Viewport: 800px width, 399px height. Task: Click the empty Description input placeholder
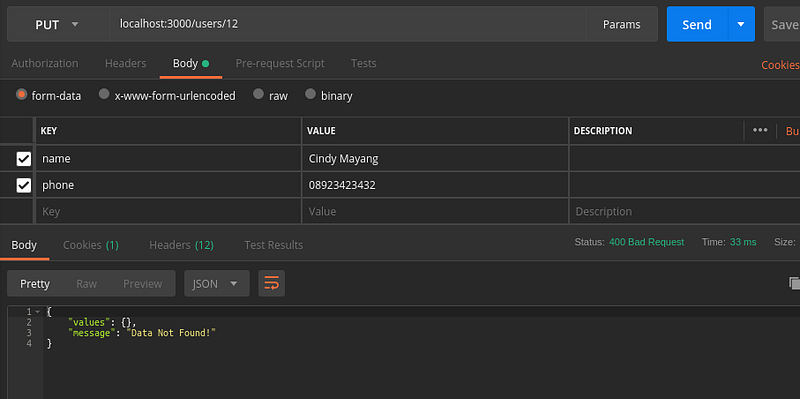(x=684, y=211)
